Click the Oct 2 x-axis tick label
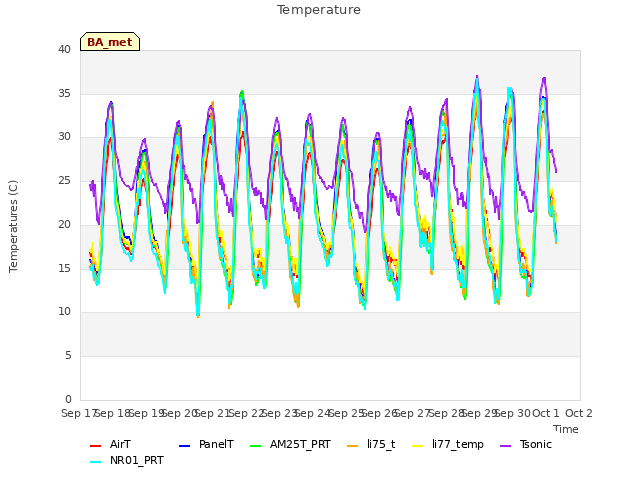Viewport: 640px width, 480px height. coord(579,413)
